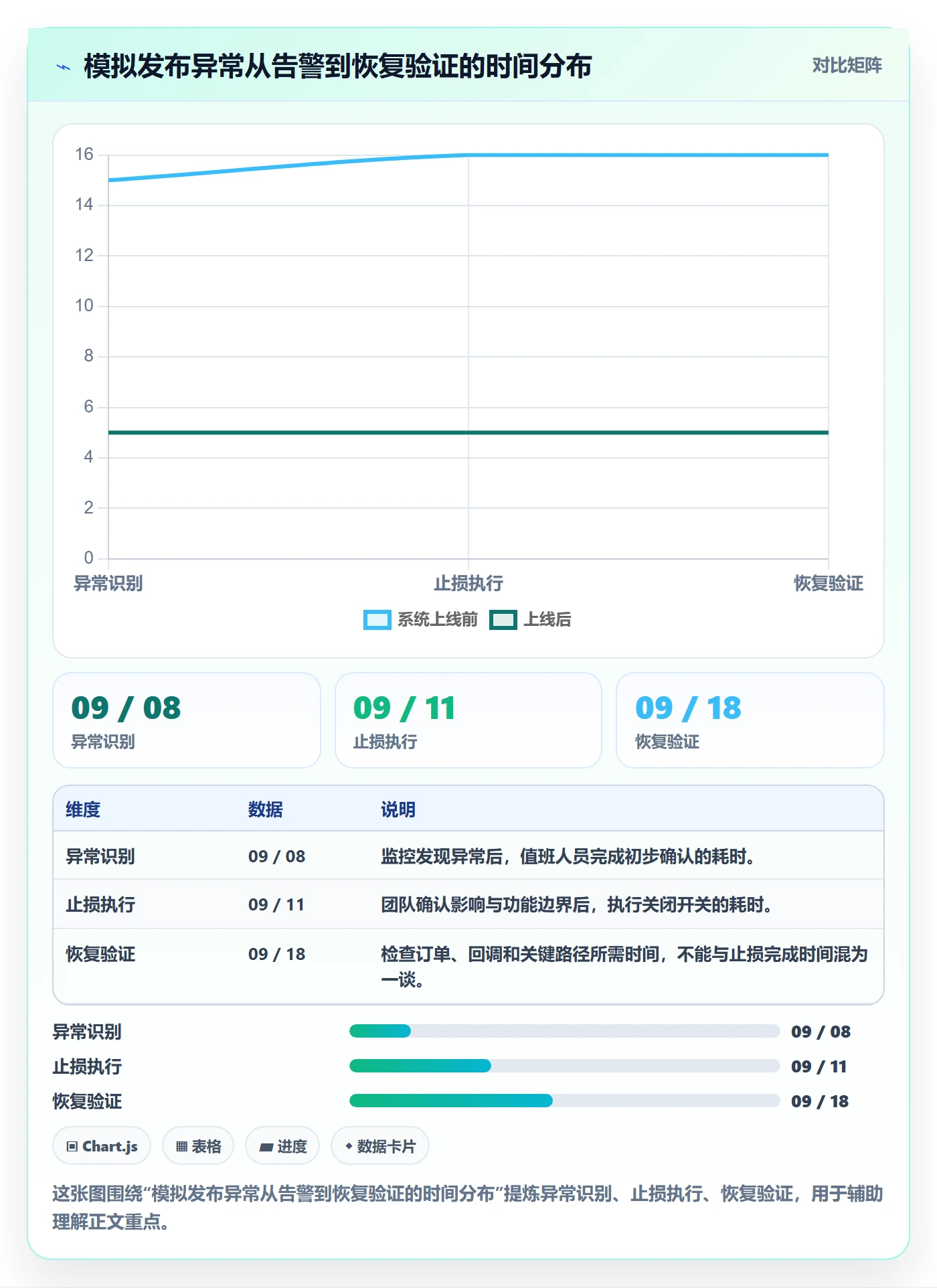This screenshot has width=937, height=1288.
Task: Click the description starting with 团队确认影响
Action: (577, 905)
